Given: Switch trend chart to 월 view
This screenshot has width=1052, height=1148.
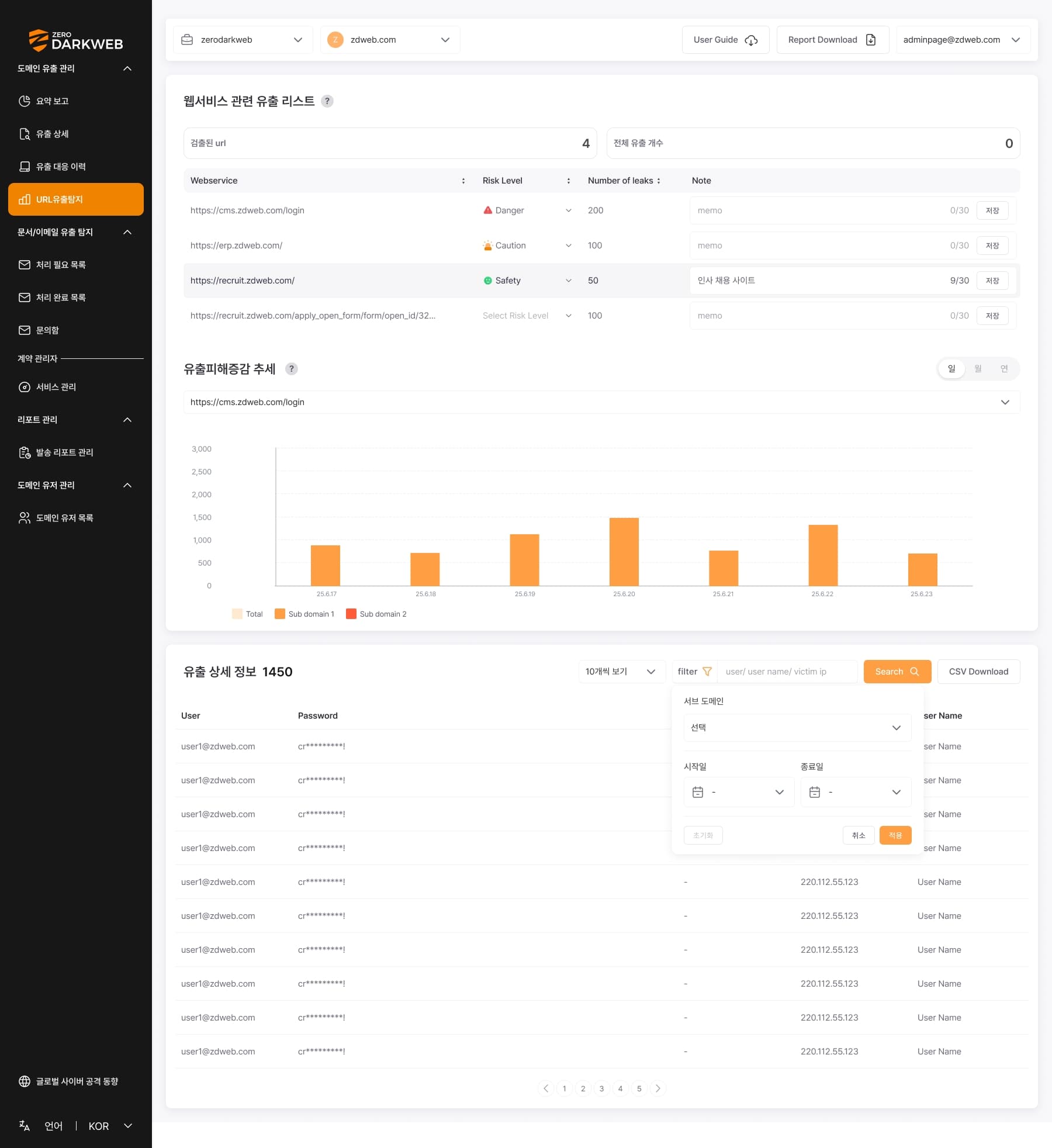Looking at the screenshot, I should 978,369.
